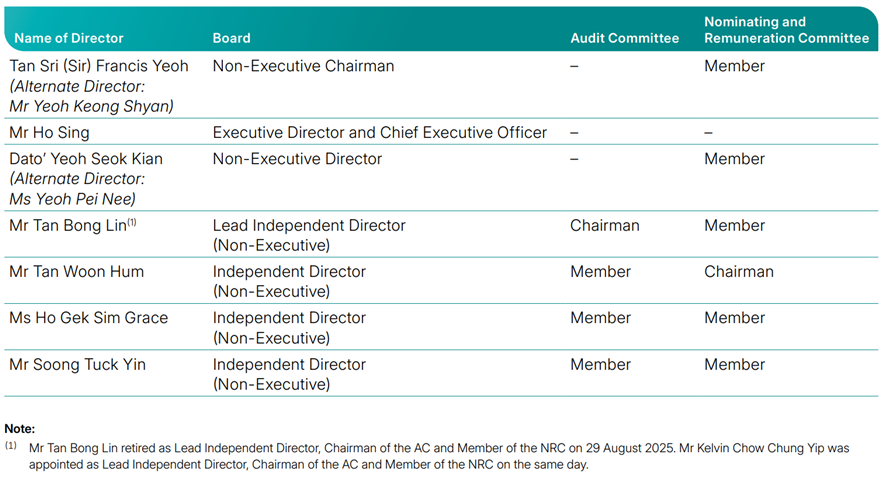Select Dato' Yeoh Seok Kian's name
This screenshot has height=477, width=882.
pos(86,159)
